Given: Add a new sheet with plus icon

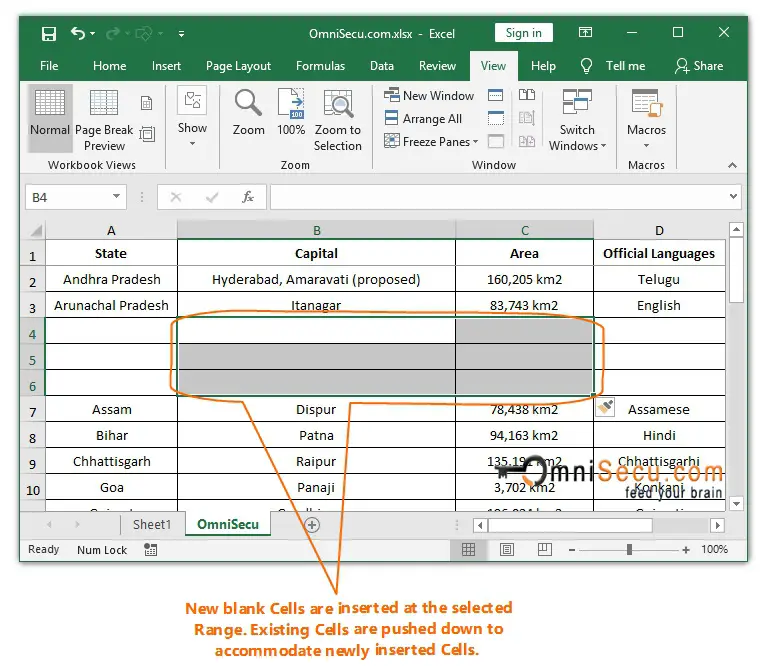Looking at the screenshot, I should (x=312, y=525).
